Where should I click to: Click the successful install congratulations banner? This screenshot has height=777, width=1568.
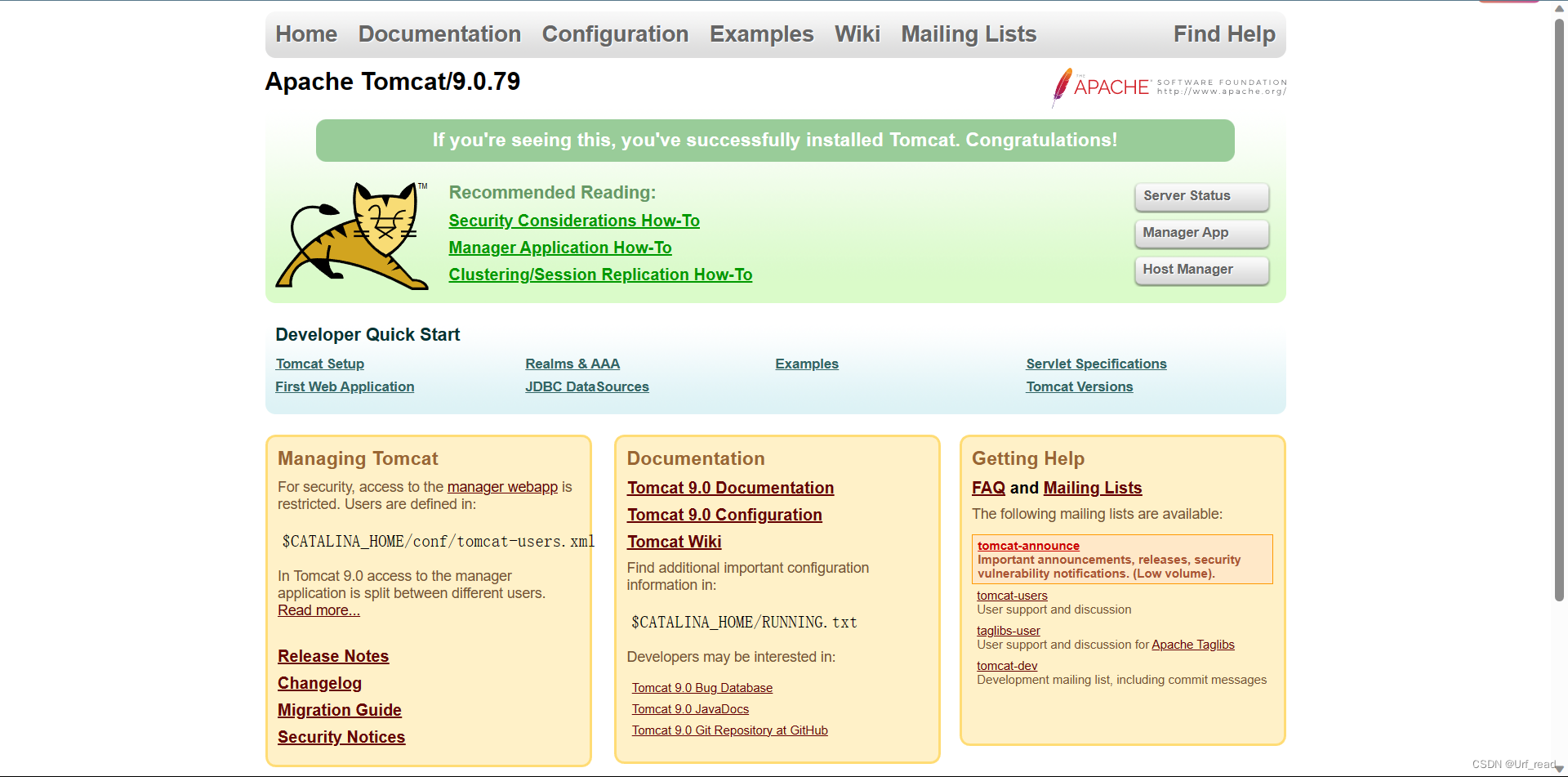[x=775, y=141]
